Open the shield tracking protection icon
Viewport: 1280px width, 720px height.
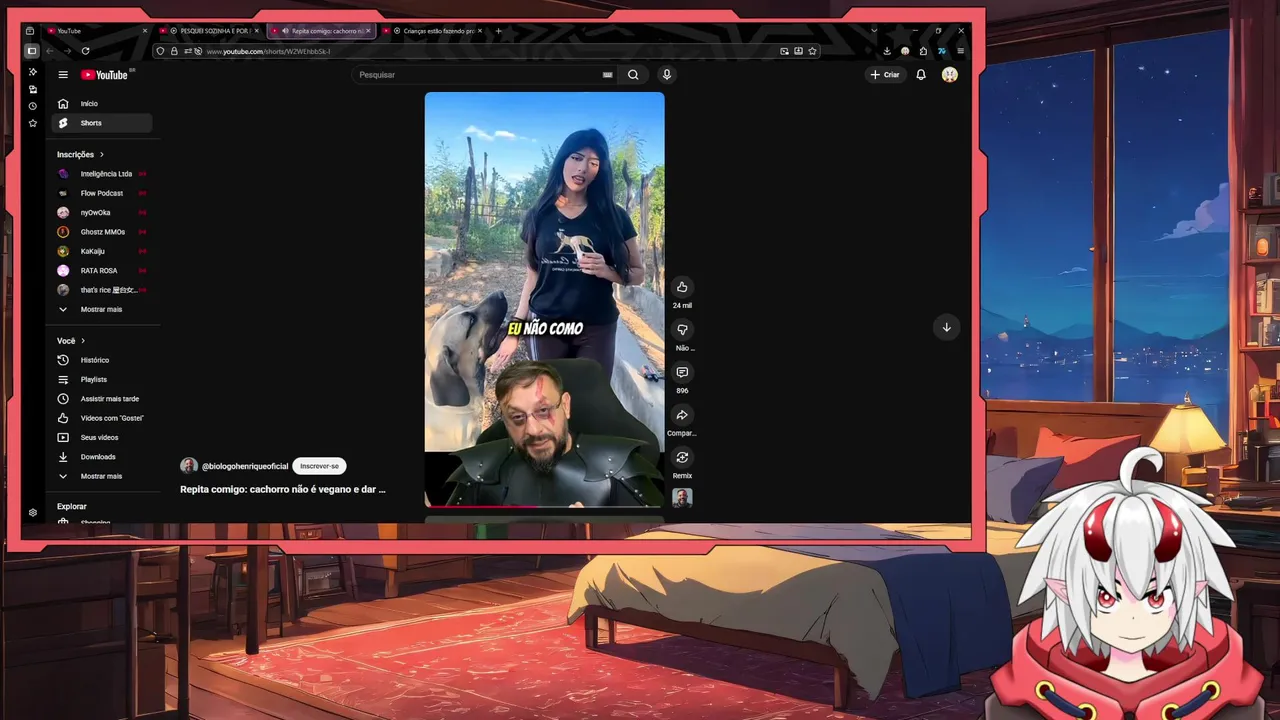point(160,51)
